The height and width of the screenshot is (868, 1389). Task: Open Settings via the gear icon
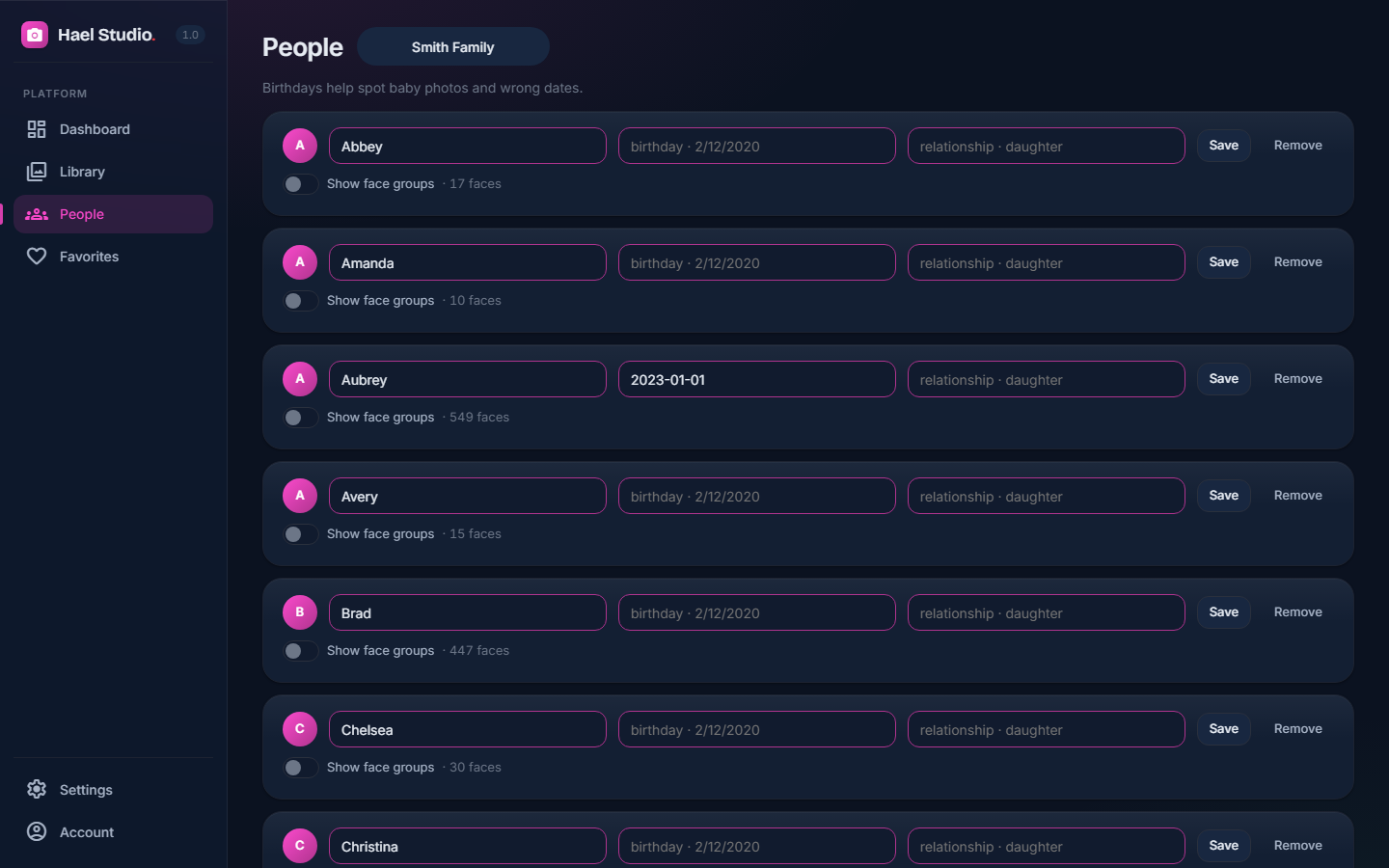click(37, 790)
